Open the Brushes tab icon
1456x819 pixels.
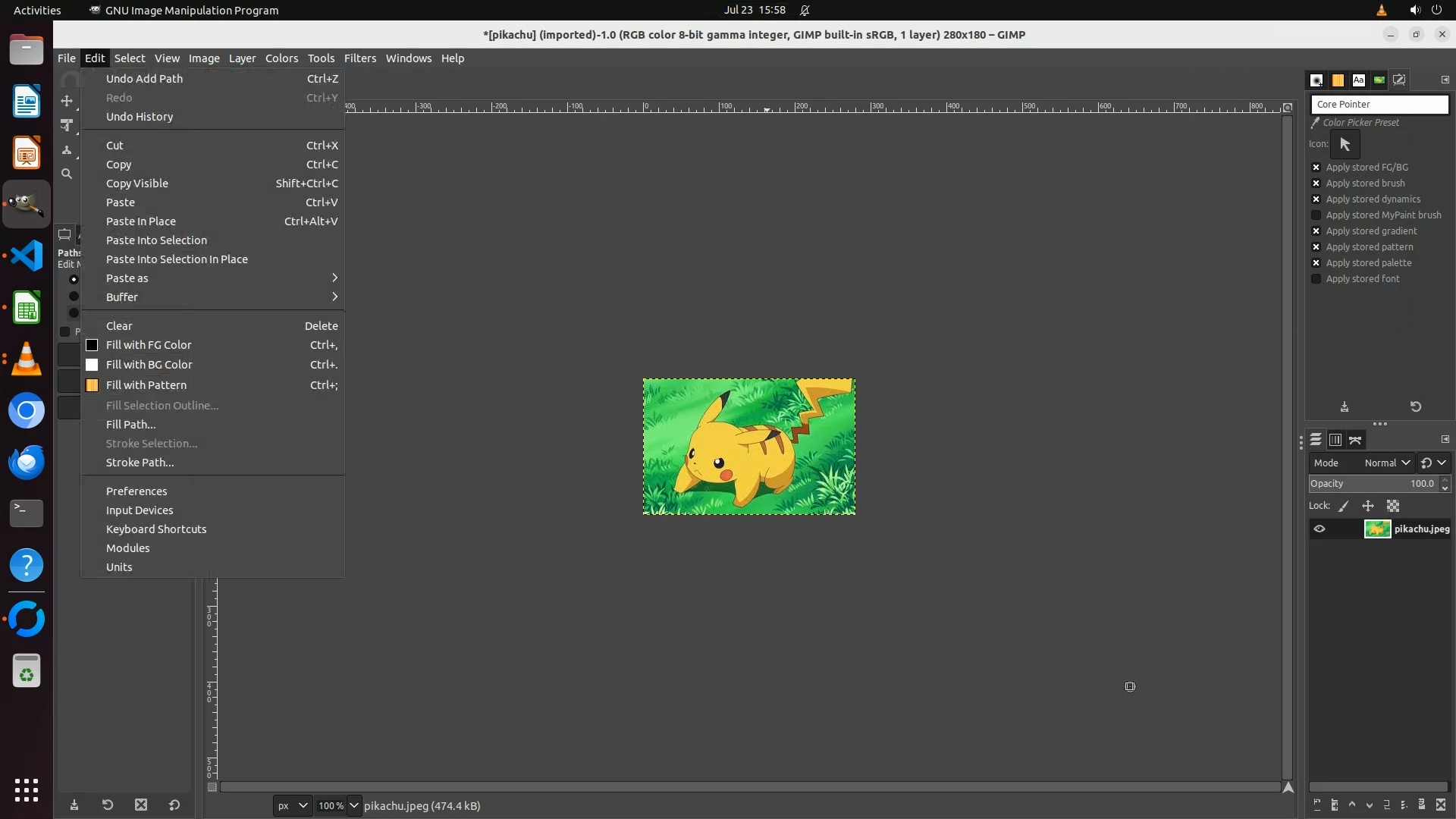pyautogui.click(x=1317, y=80)
